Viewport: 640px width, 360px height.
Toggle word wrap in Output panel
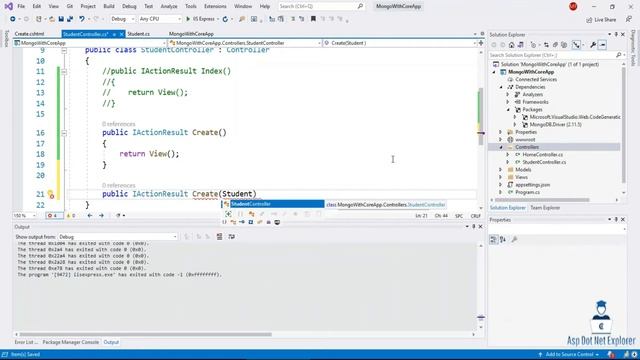point(231,237)
